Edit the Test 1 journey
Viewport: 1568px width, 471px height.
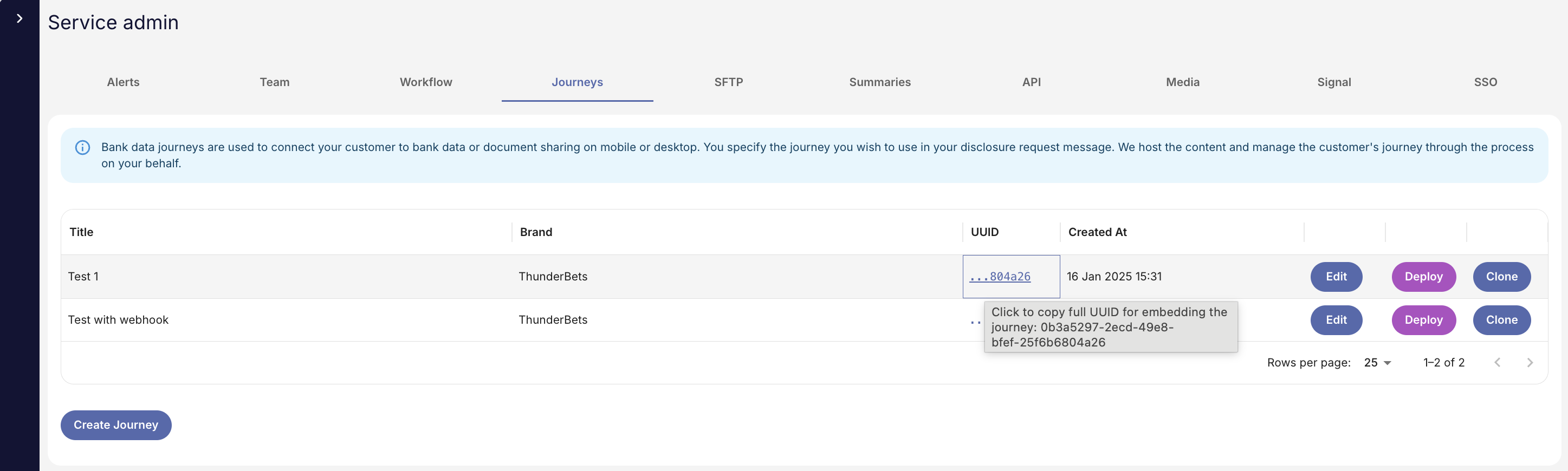pyautogui.click(x=1336, y=277)
